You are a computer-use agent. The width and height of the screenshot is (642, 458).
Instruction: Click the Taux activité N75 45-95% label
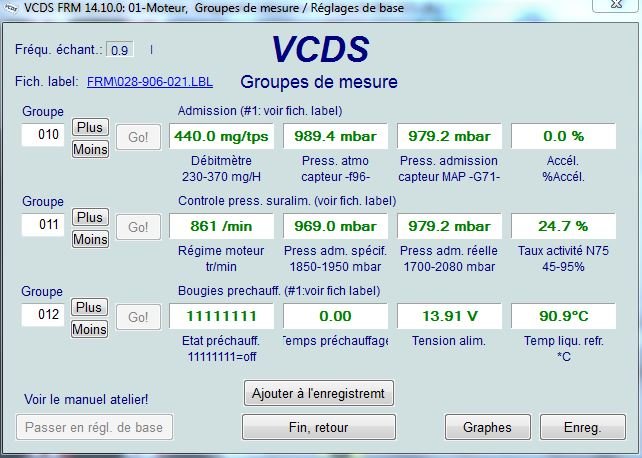tap(563, 259)
